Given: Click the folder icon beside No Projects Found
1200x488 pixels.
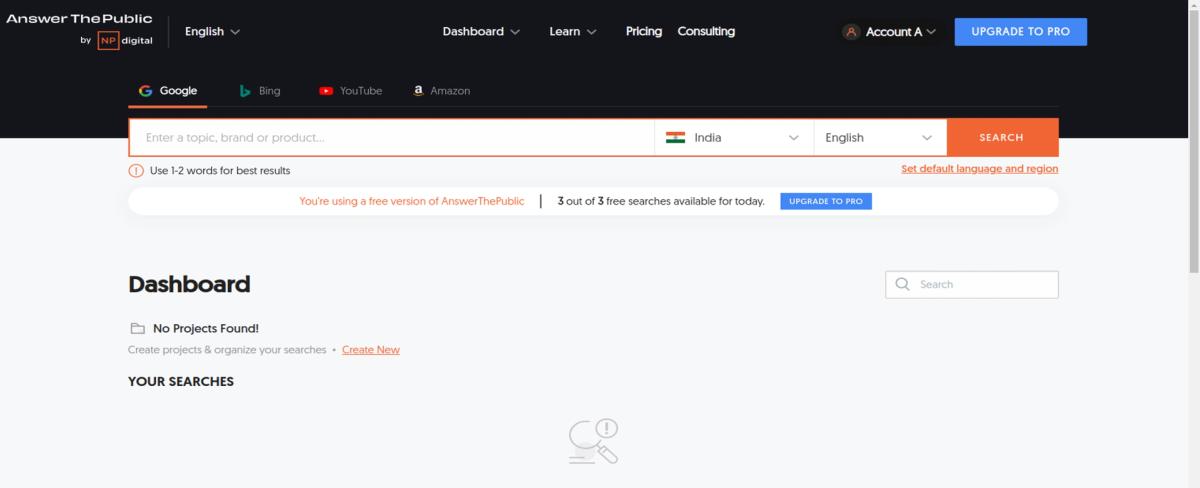Looking at the screenshot, I should (137, 328).
